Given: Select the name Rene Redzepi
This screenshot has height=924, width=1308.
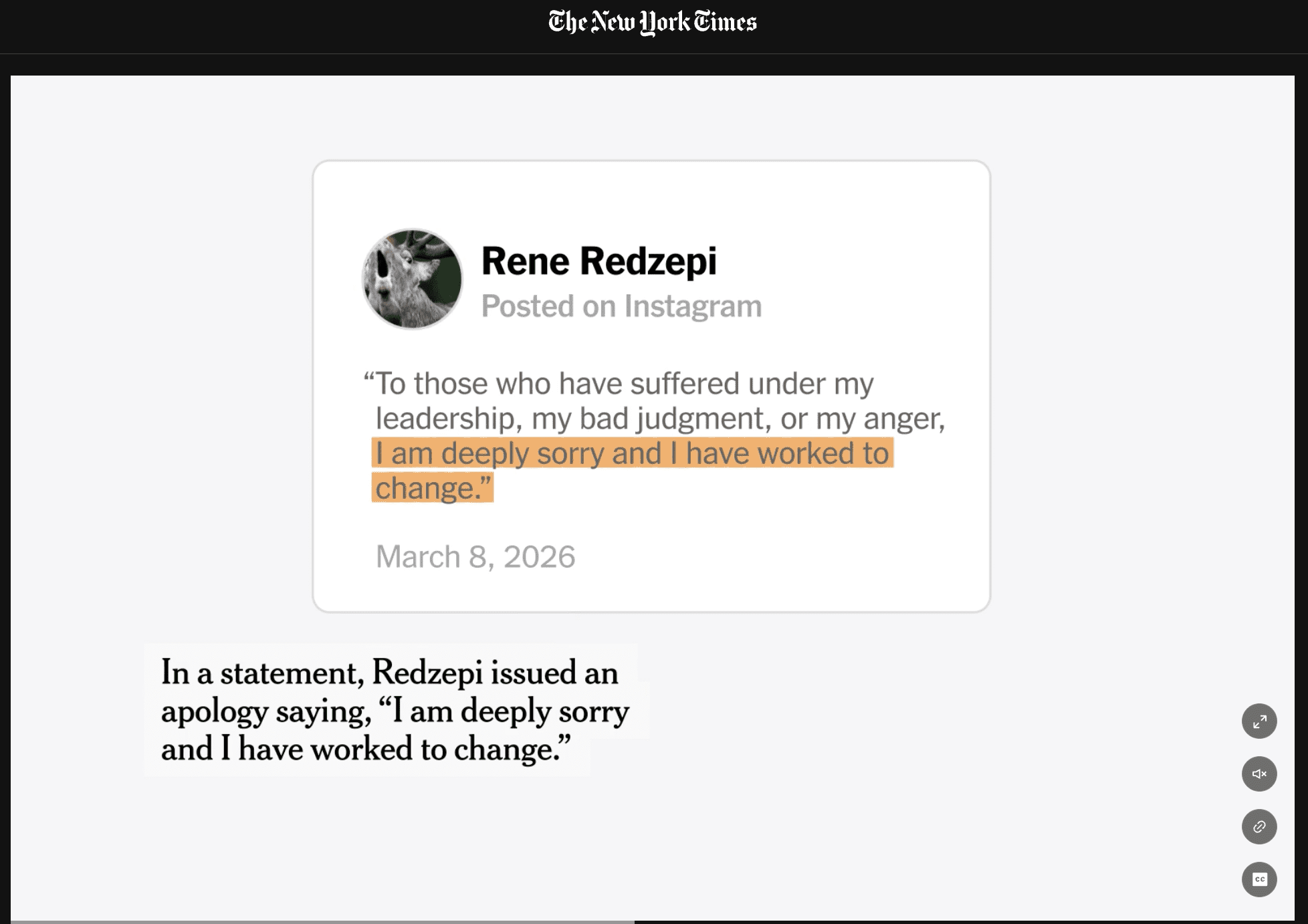Looking at the screenshot, I should coord(598,261).
